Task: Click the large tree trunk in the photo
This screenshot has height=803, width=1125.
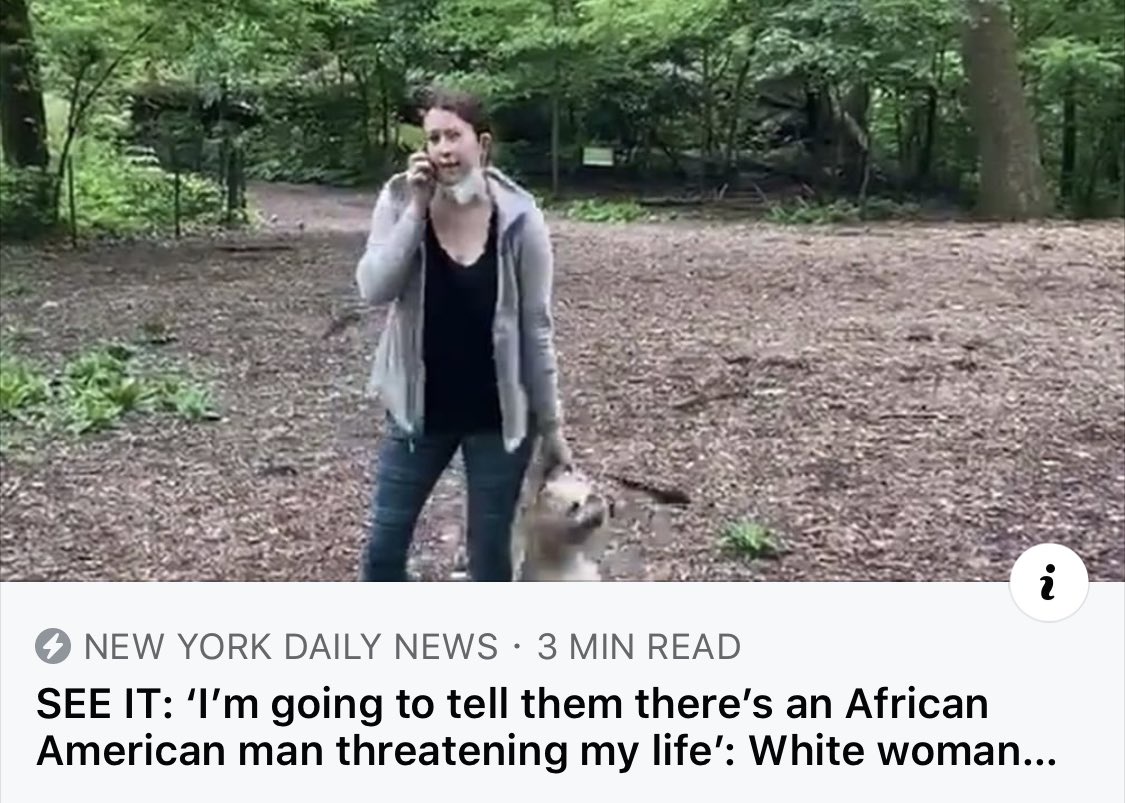Action: point(1002,108)
